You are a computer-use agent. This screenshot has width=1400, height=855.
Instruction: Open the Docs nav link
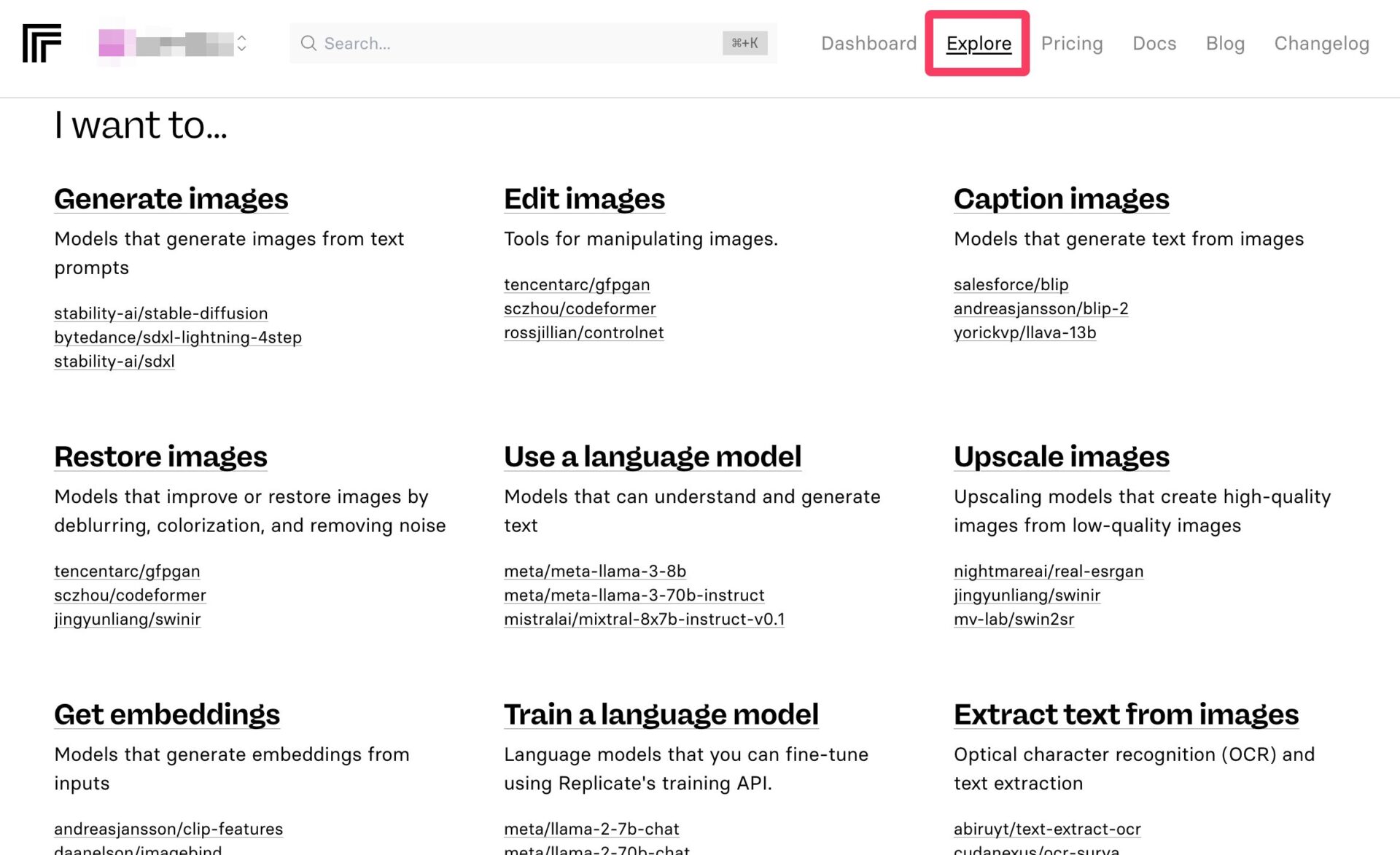pyautogui.click(x=1154, y=43)
